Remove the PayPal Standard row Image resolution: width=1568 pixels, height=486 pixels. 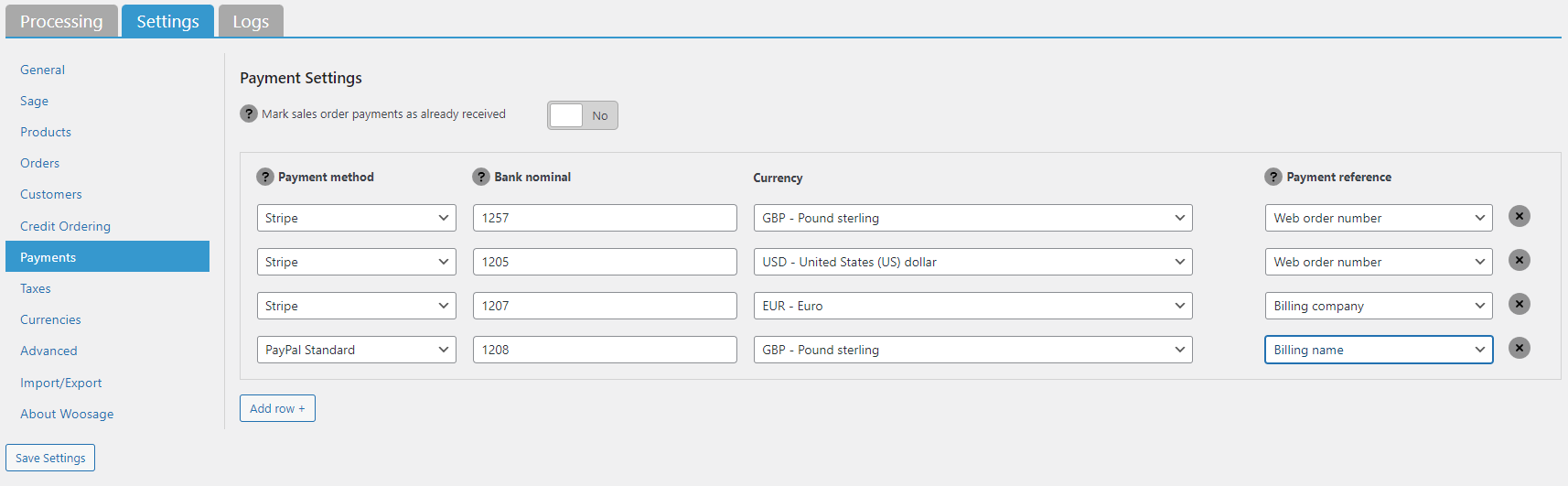pos(1520,348)
